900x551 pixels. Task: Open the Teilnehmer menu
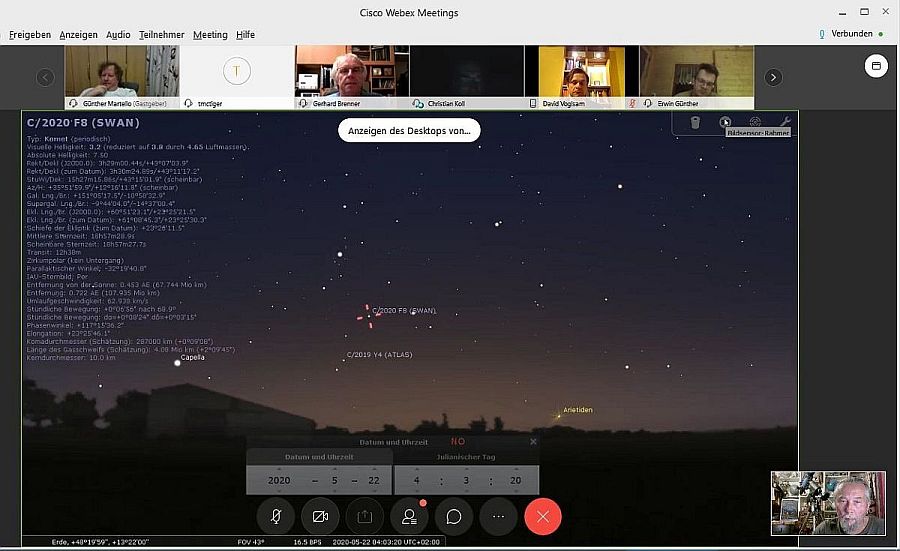click(161, 35)
